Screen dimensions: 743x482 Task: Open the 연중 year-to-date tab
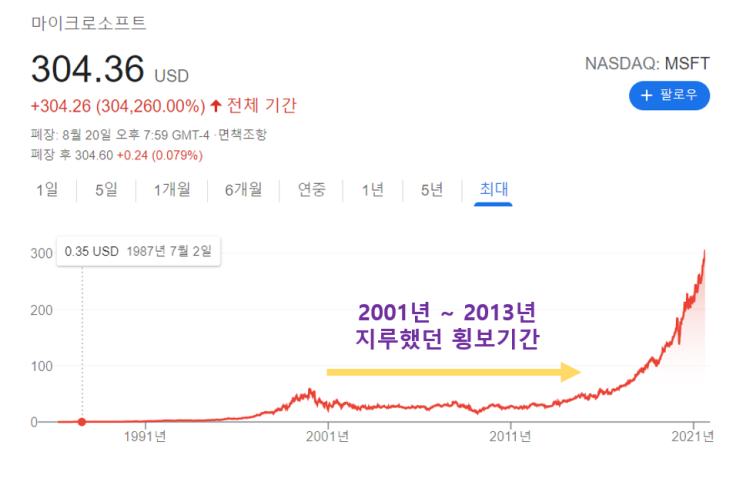pos(311,190)
